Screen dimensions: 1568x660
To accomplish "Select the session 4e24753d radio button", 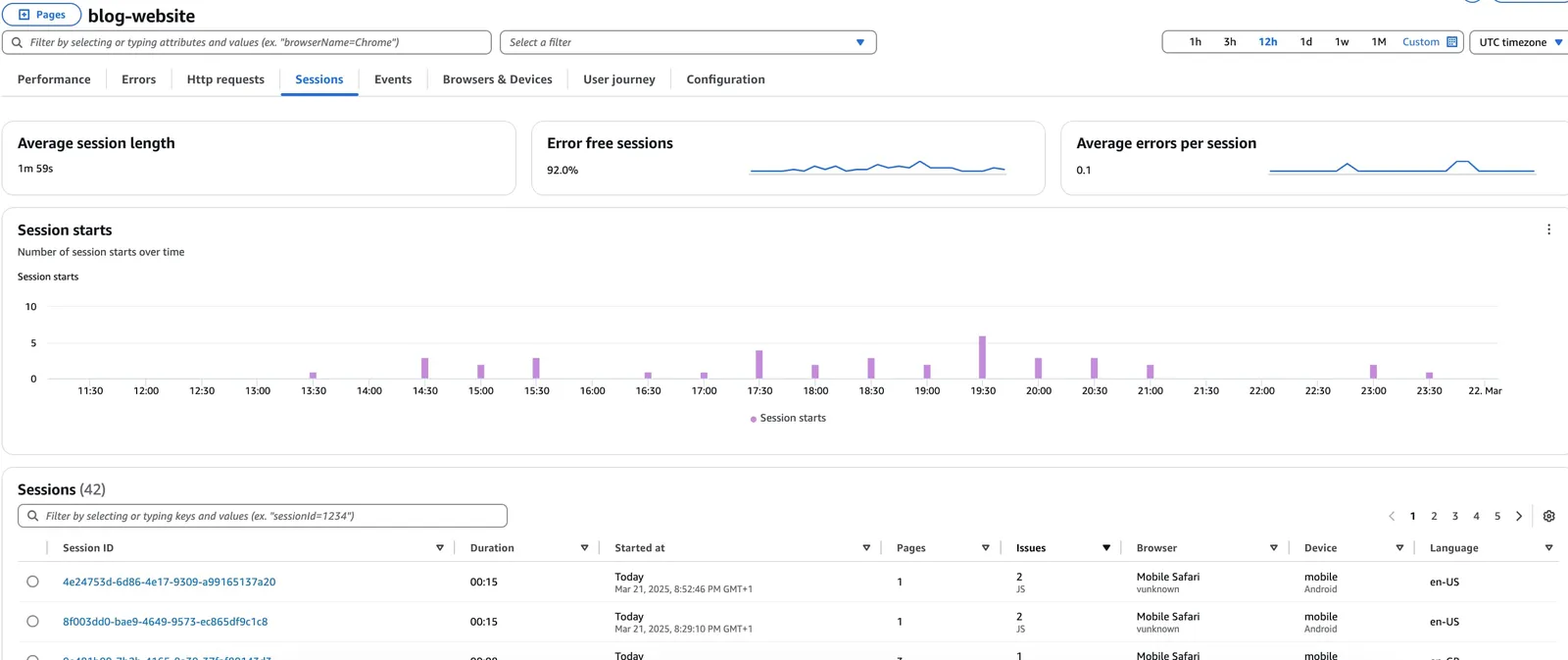I will 32,582.
